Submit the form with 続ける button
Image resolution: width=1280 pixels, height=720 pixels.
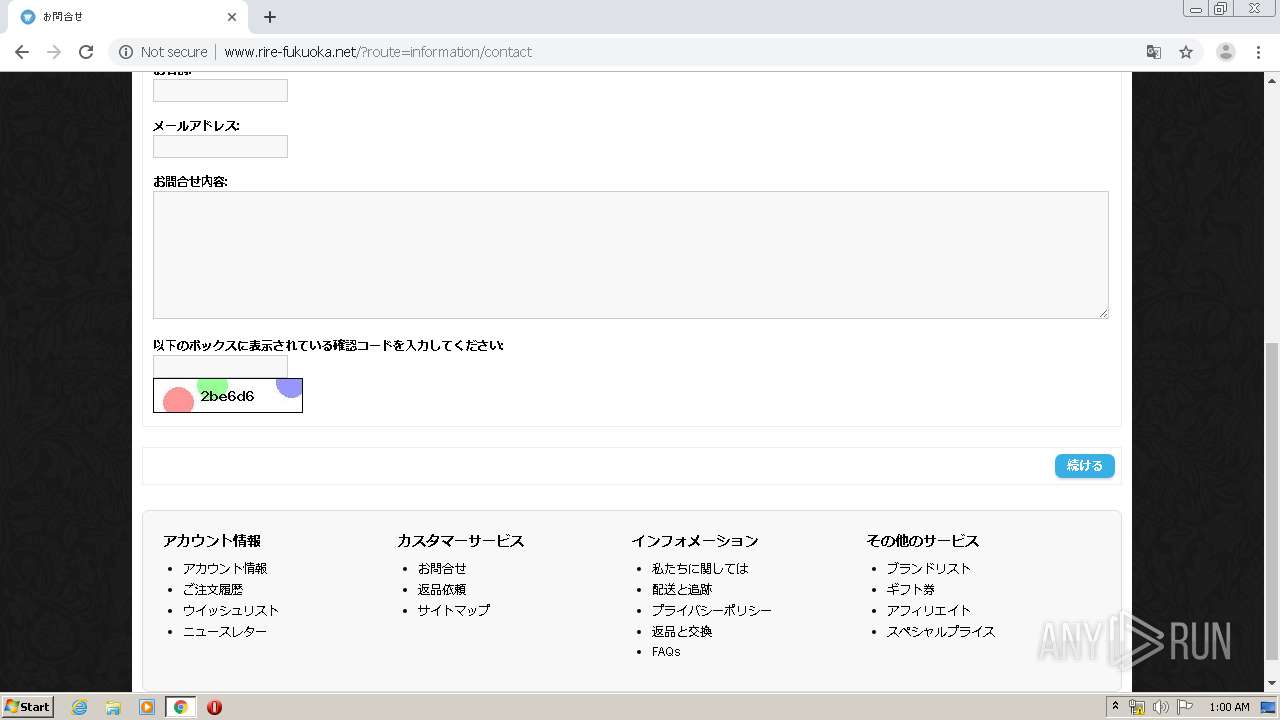pyautogui.click(x=1084, y=466)
